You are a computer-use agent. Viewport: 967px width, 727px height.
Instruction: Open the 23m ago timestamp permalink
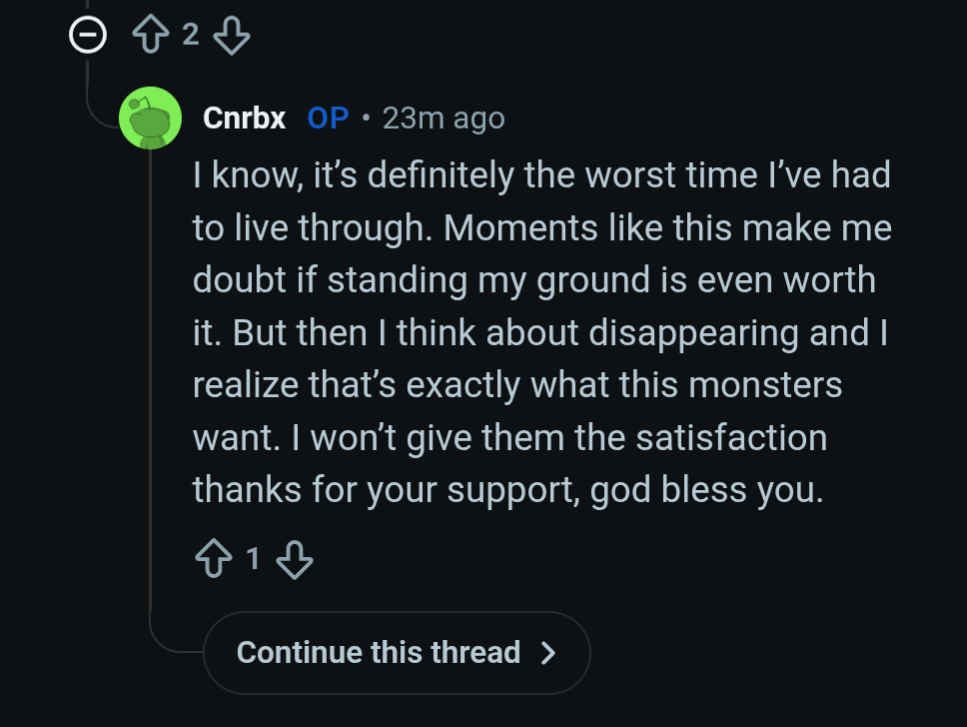click(443, 118)
